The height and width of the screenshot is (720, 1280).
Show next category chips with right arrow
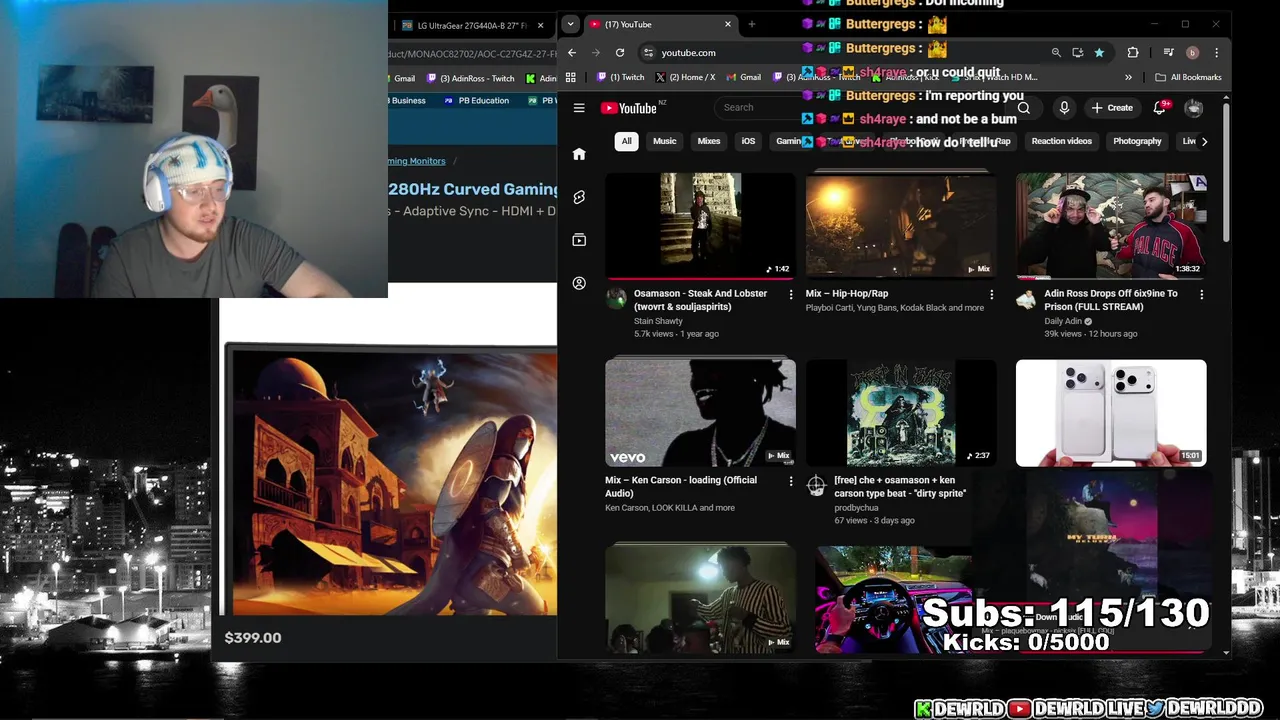(1204, 141)
